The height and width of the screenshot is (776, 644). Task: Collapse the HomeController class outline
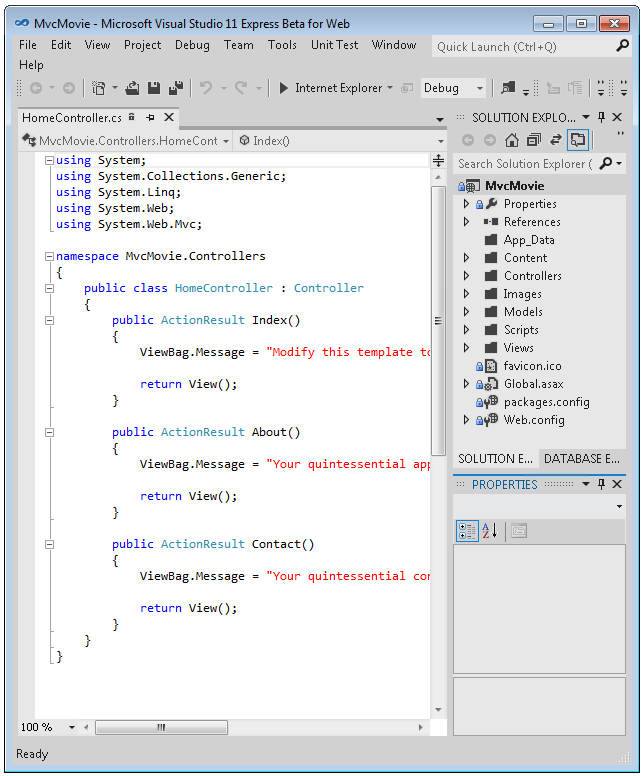pyautogui.click(x=49, y=289)
